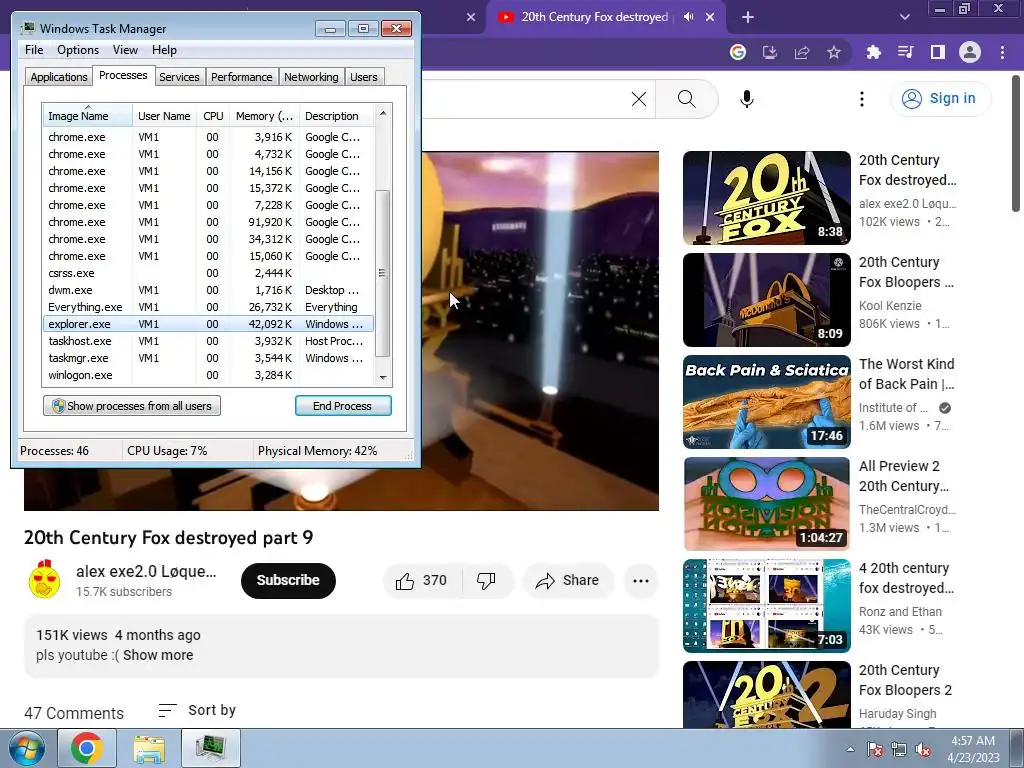Click the Action Center flag tray icon
Screen dimensions: 1024x768
tap(874, 750)
